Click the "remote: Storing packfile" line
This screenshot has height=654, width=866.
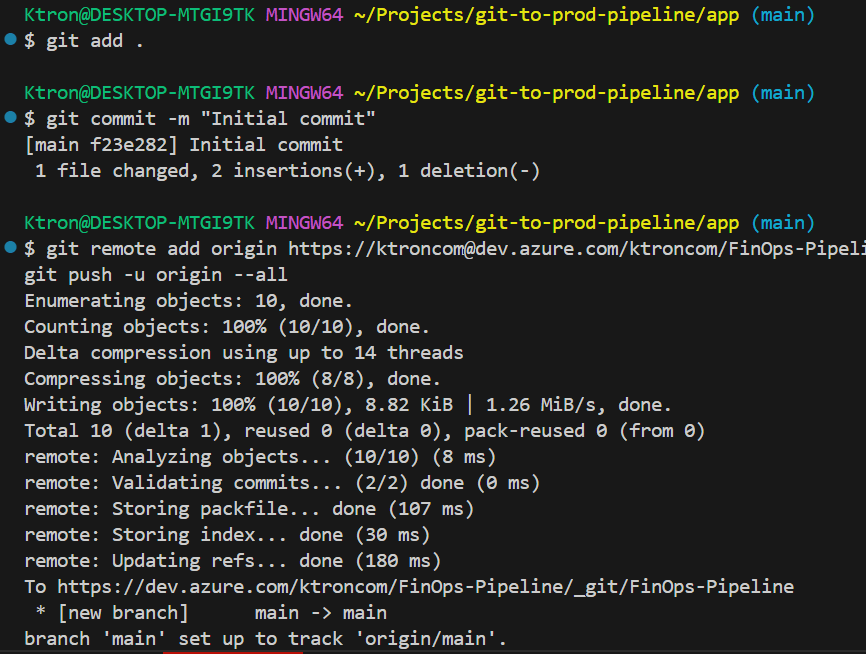coord(249,509)
